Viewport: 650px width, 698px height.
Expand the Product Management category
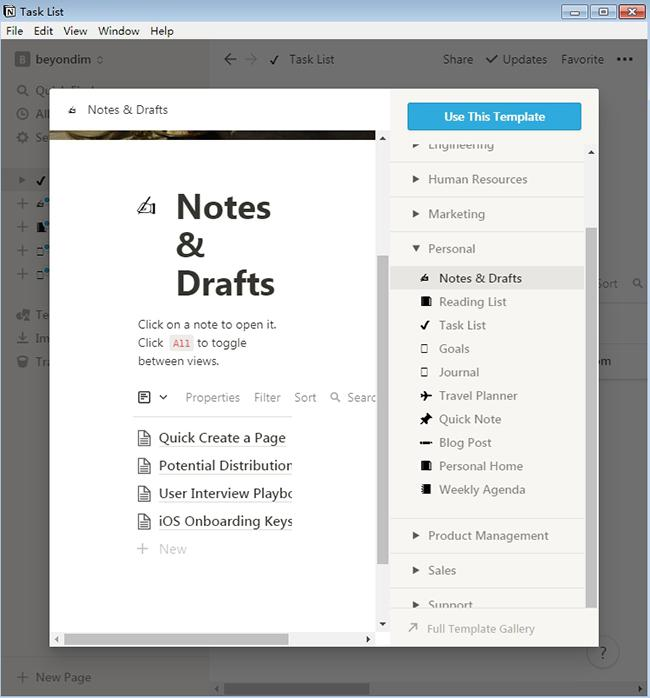[x=487, y=536]
